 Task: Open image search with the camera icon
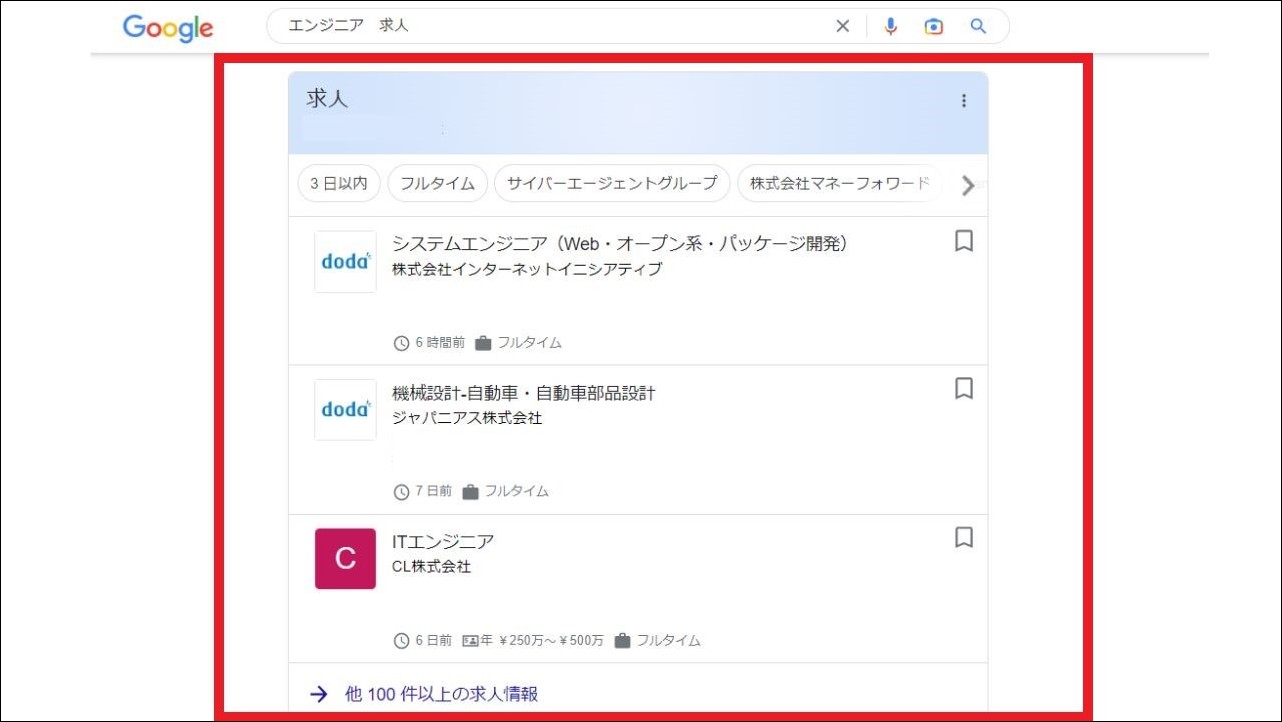pyautogui.click(x=934, y=27)
